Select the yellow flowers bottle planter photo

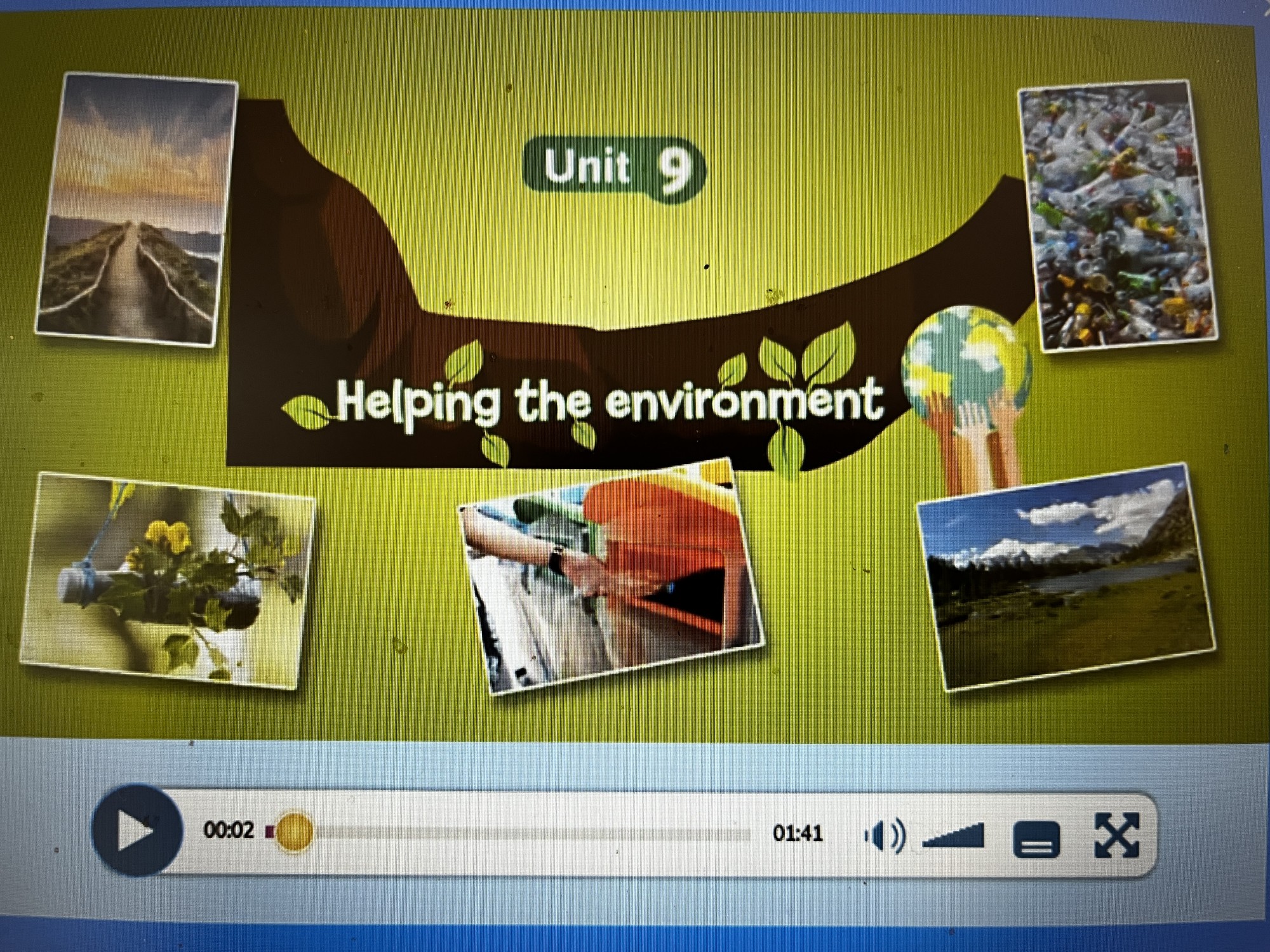168,580
